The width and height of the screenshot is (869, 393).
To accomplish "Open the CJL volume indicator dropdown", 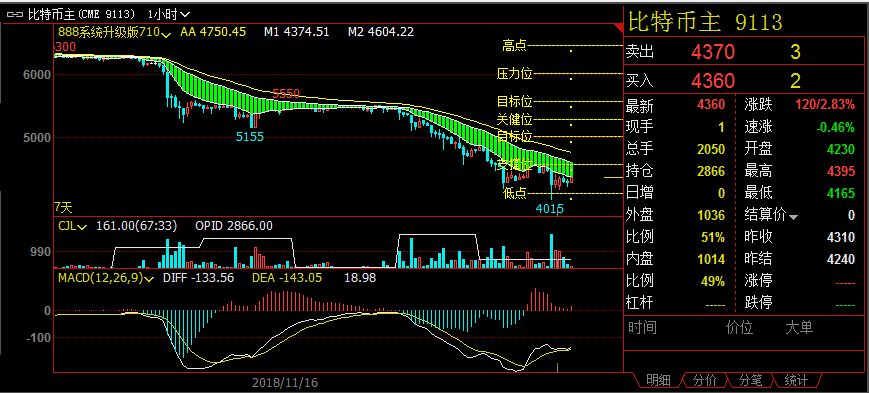I will tap(73, 226).
